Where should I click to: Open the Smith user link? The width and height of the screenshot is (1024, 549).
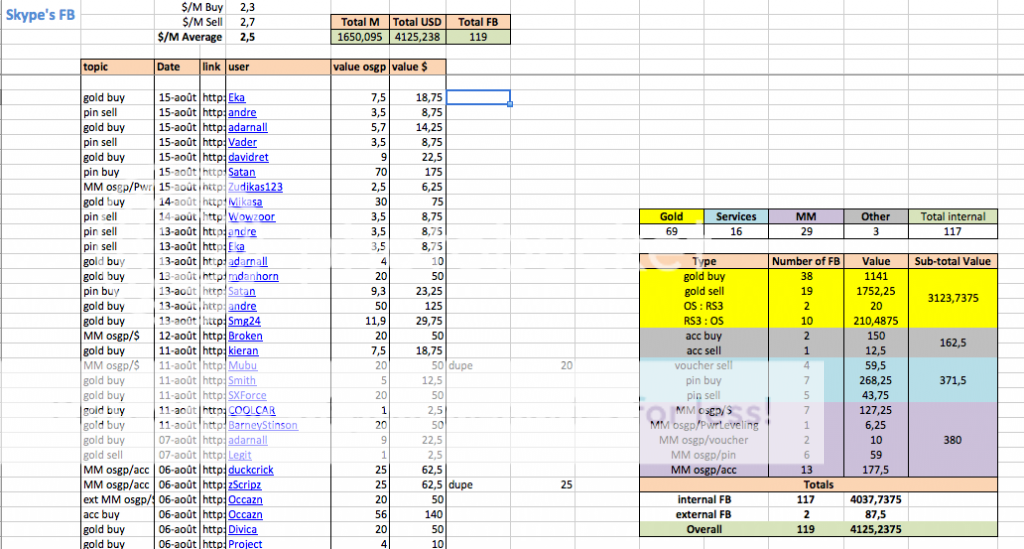[242, 381]
